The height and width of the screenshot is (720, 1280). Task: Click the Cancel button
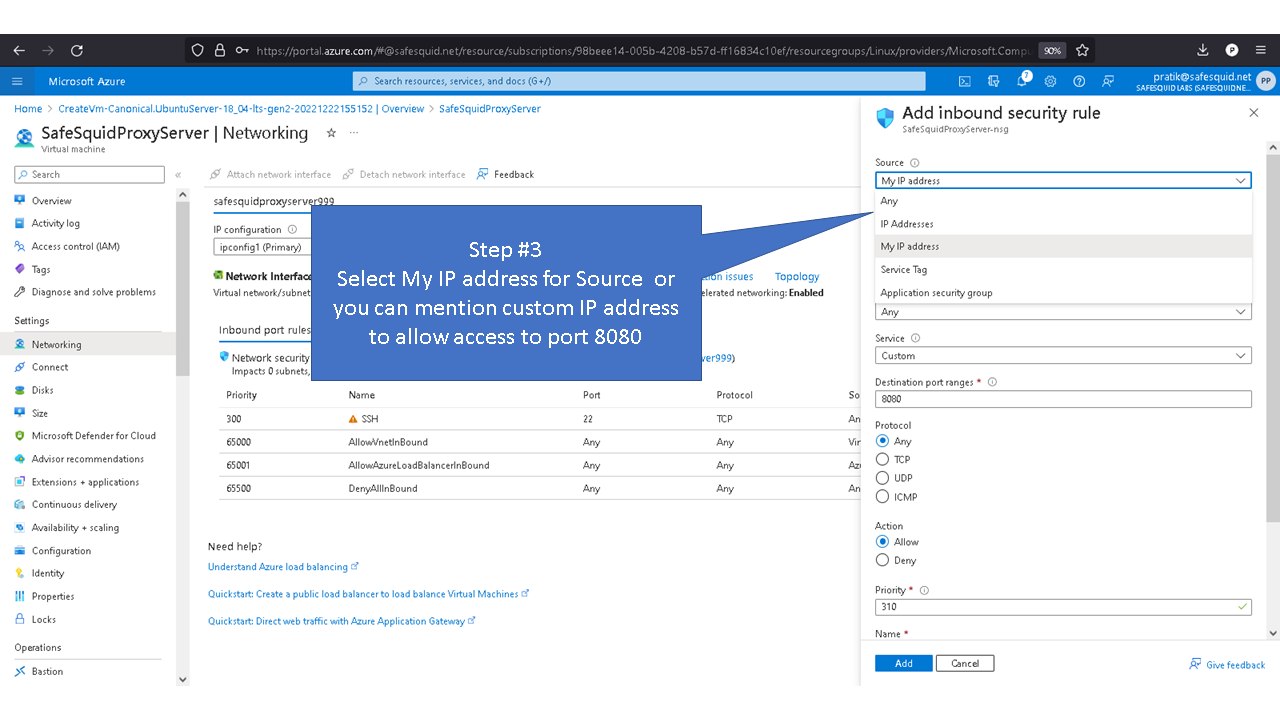pos(965,664)
